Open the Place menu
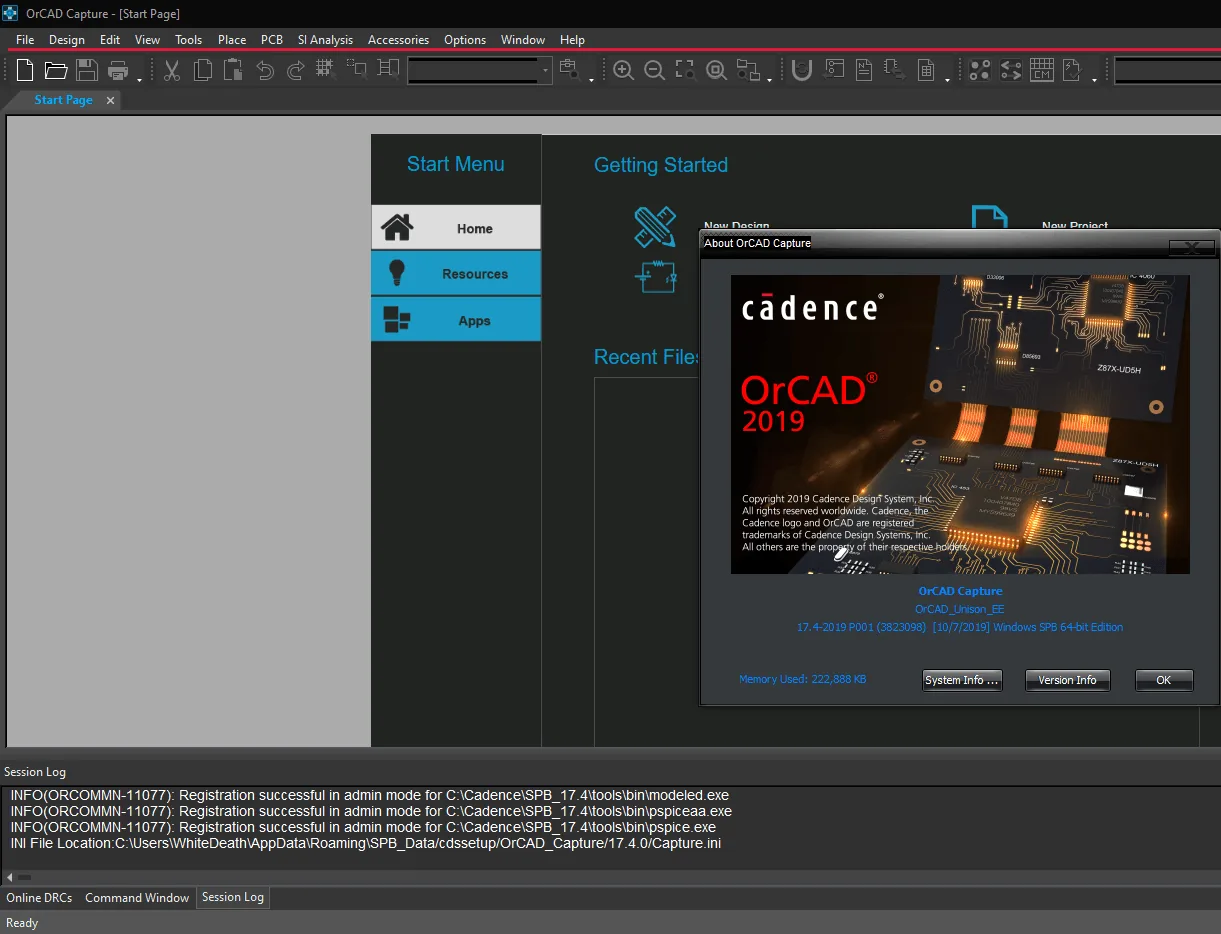The height and width of the screenshot is (934, 1221). (x=232, y=40)
